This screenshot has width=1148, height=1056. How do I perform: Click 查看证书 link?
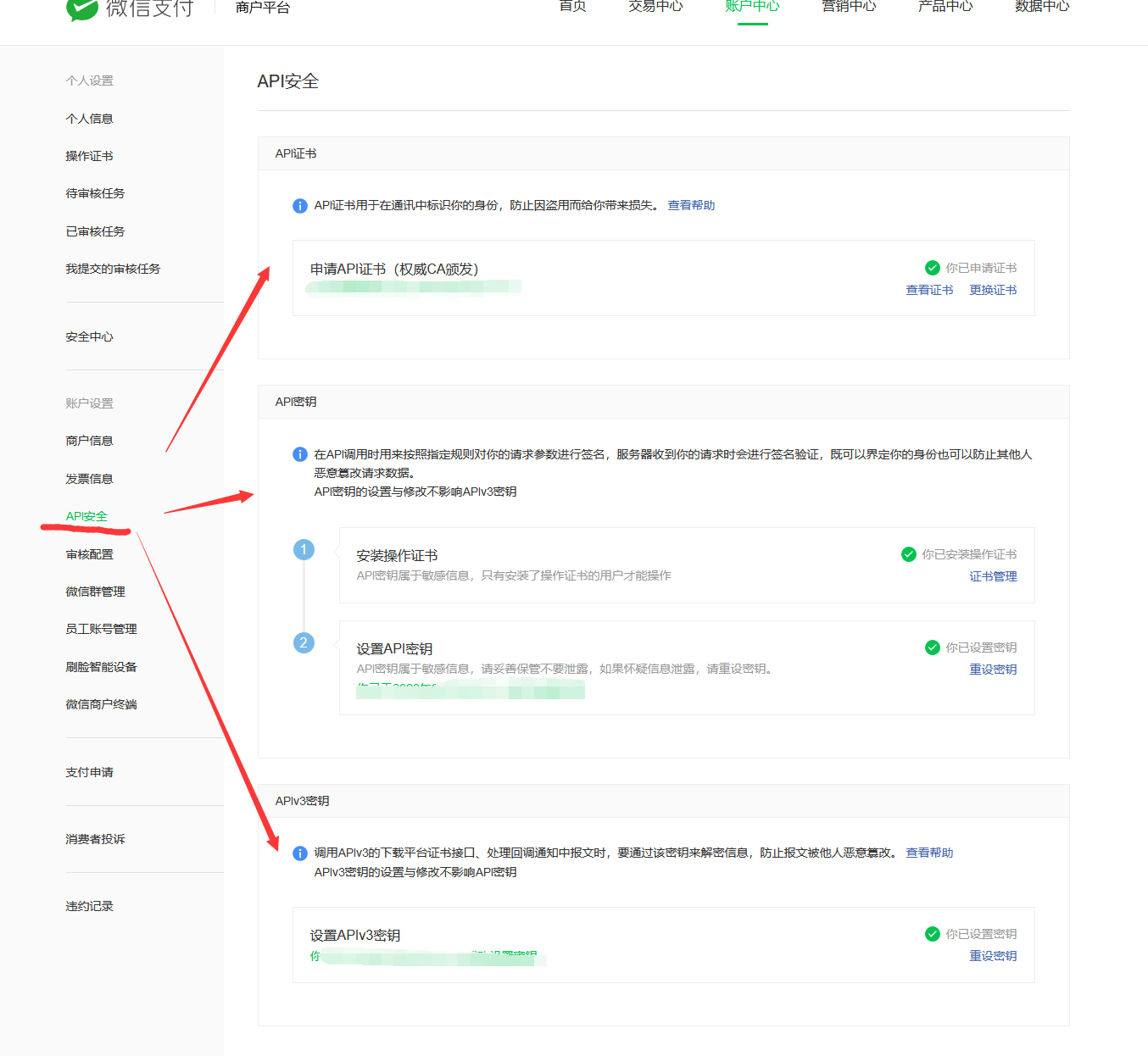[929, 290]
